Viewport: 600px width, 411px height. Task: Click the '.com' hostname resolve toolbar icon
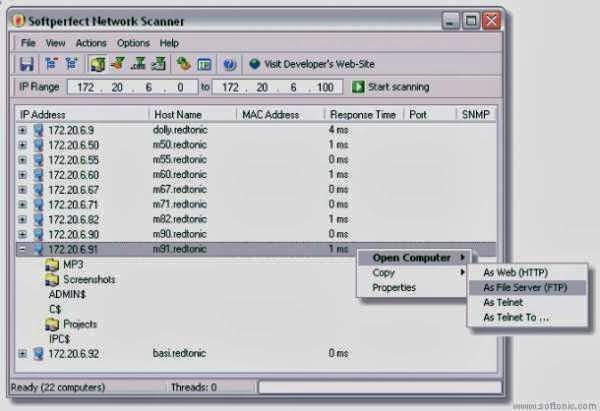point(138,64)
